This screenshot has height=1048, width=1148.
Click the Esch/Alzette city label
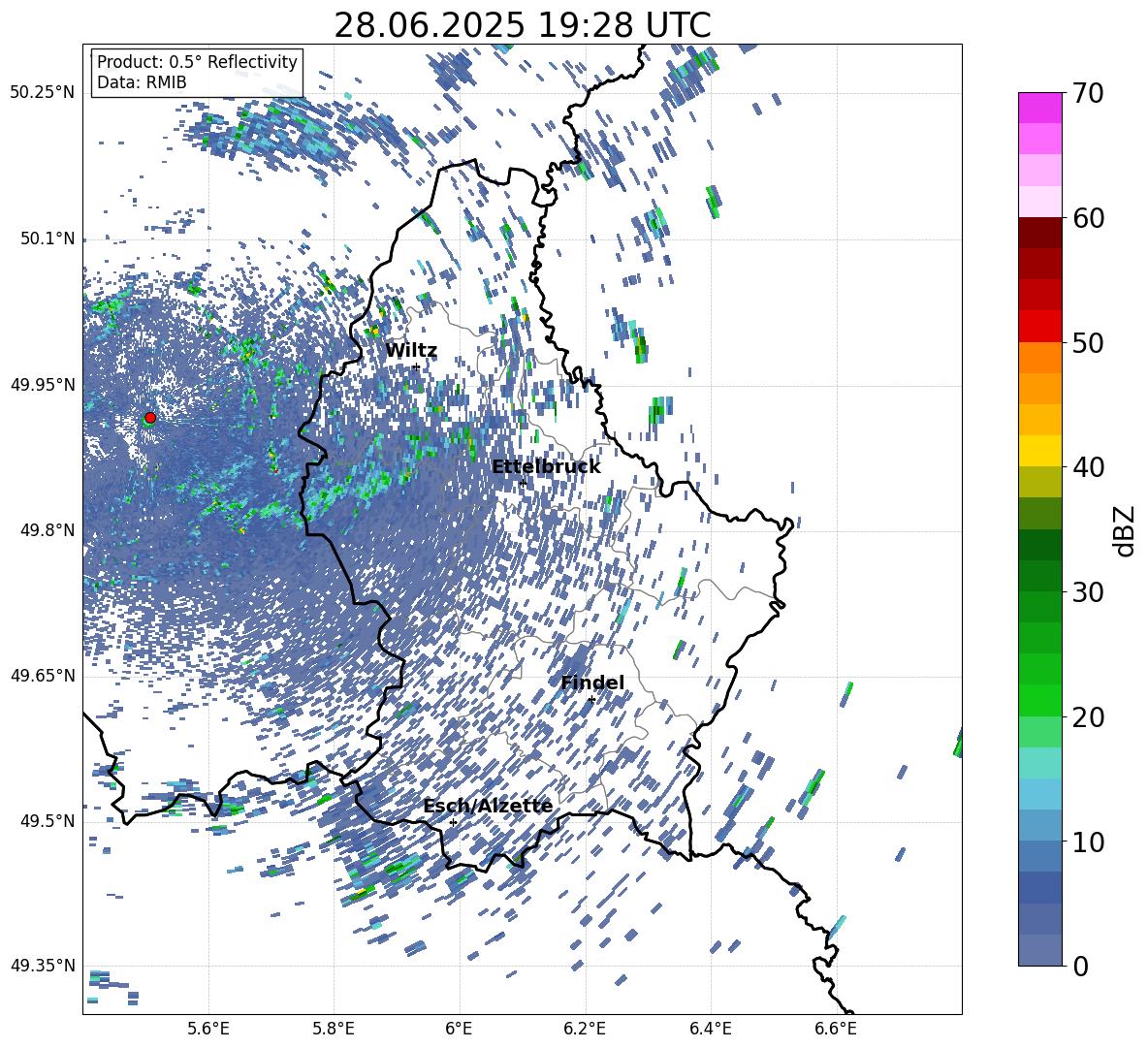point(489,807)
